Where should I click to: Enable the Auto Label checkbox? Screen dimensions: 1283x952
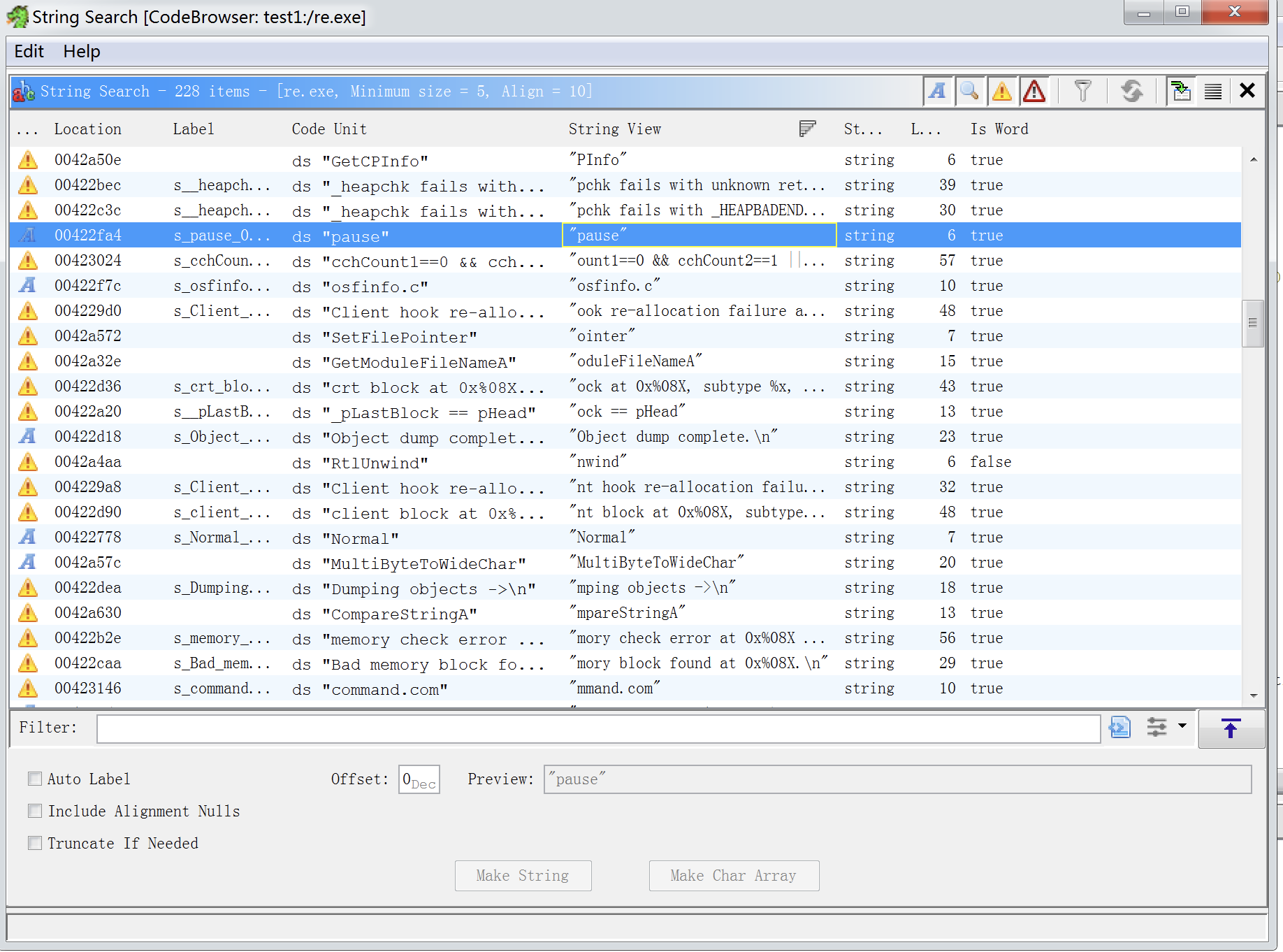(35, 779)
